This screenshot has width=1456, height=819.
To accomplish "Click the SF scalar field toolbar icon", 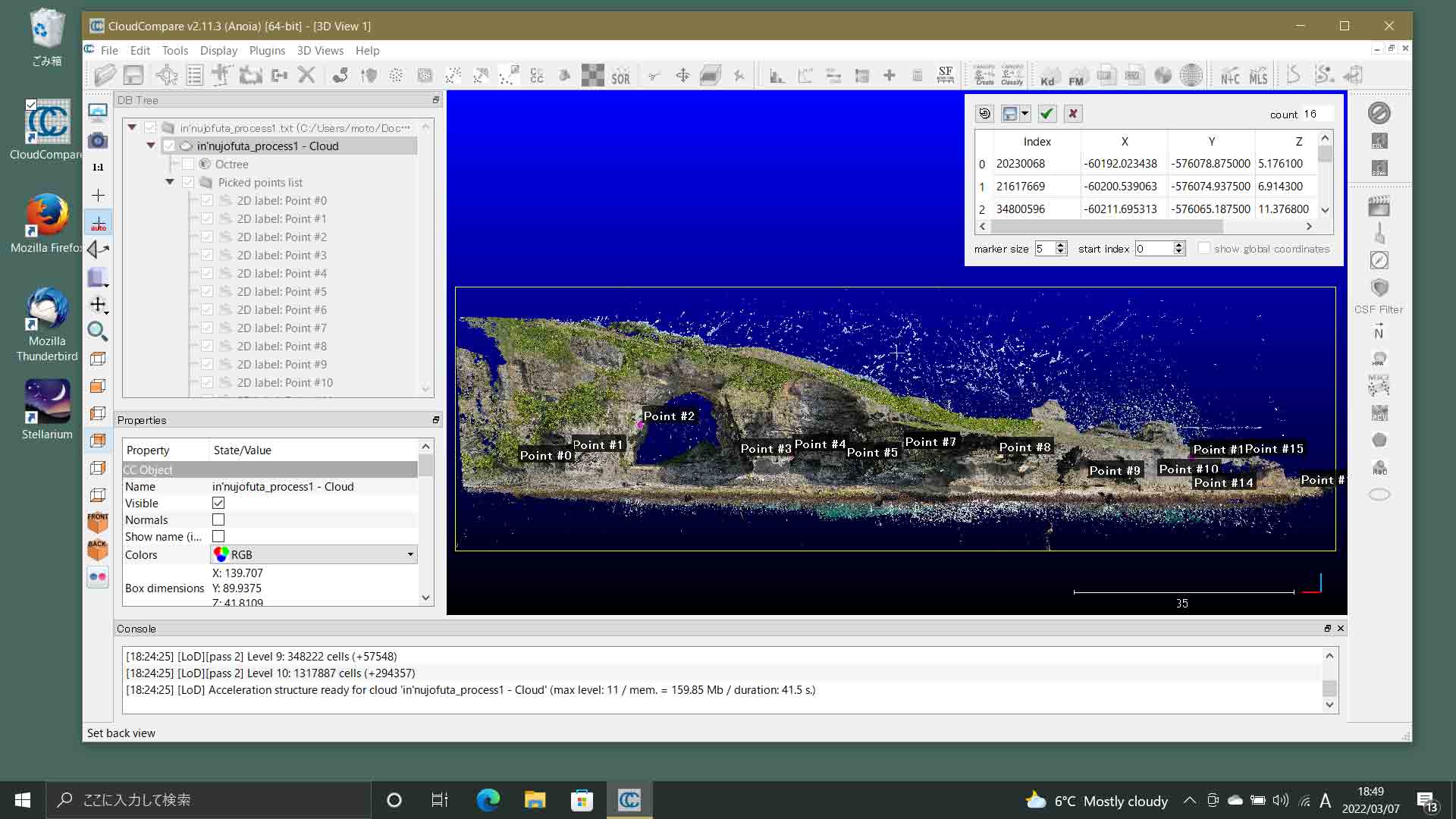I will click(x=946, y=75).
